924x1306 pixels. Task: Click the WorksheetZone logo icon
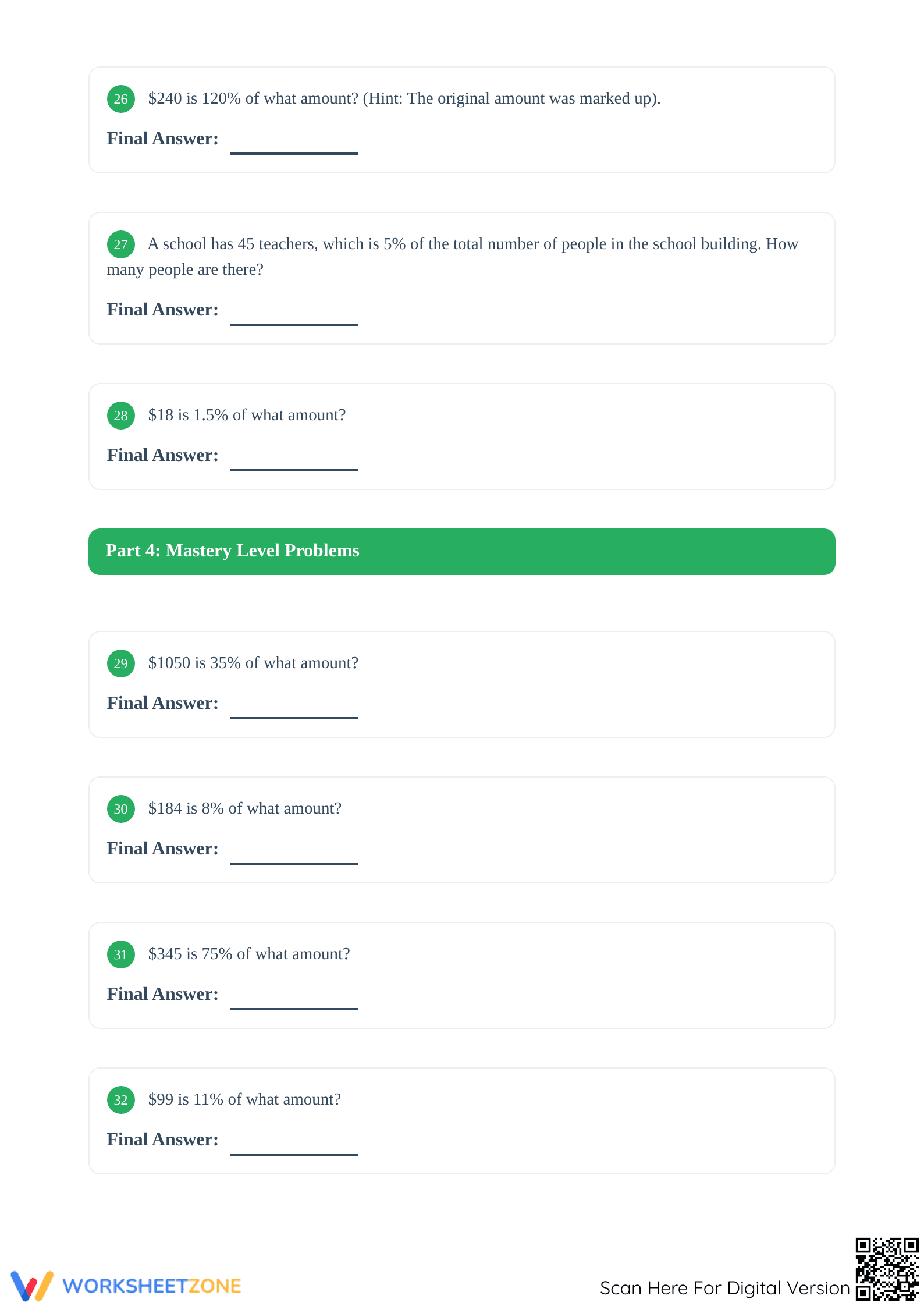pyautogui.click(x=32, y=1286)
